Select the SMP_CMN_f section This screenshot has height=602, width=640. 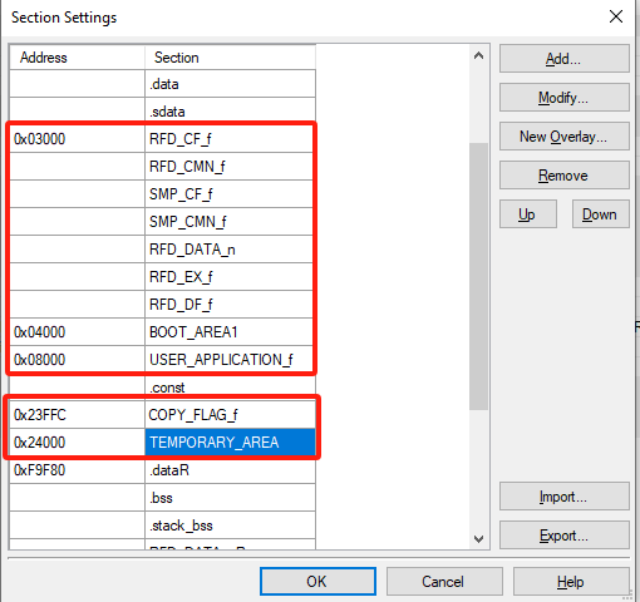click(230, 222)
